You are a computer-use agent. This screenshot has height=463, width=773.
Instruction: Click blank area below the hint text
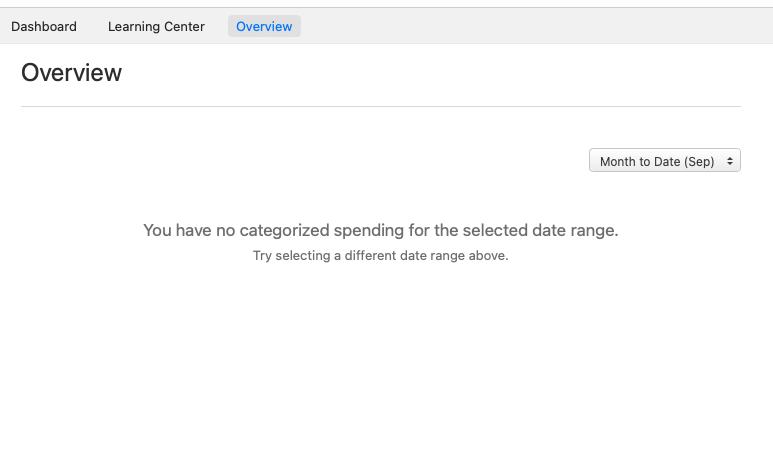coord(380,350)
